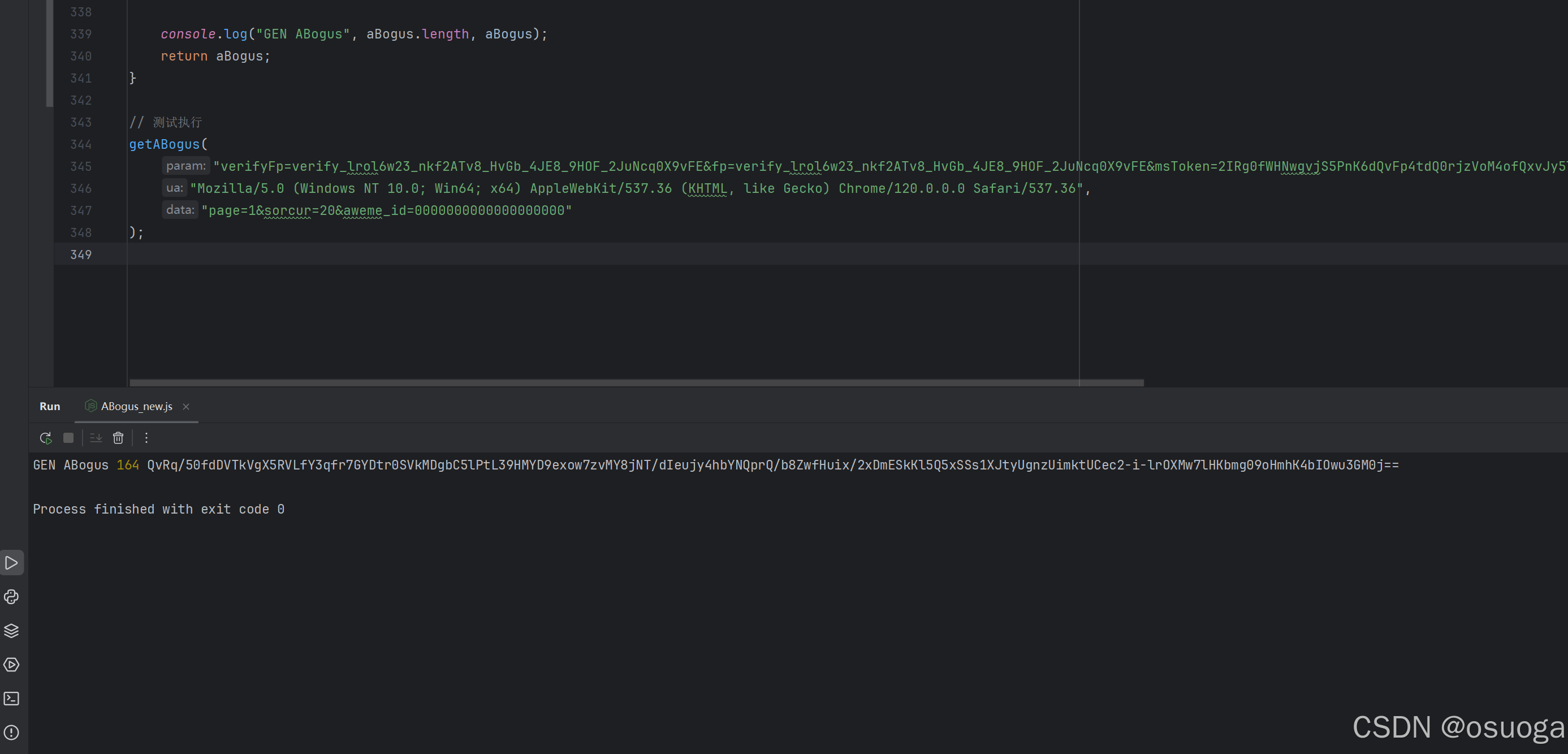Toggle scroll-to-end in console toolbar

pos(95,437)
